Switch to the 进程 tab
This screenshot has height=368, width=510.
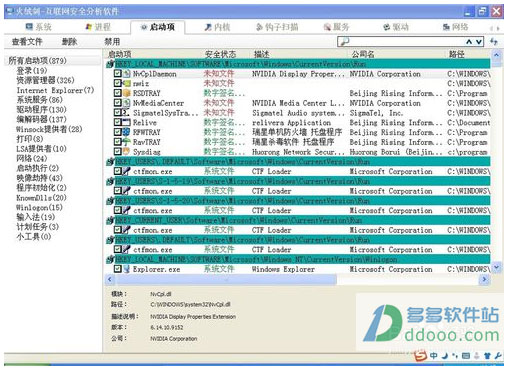(x=98, y=27)
